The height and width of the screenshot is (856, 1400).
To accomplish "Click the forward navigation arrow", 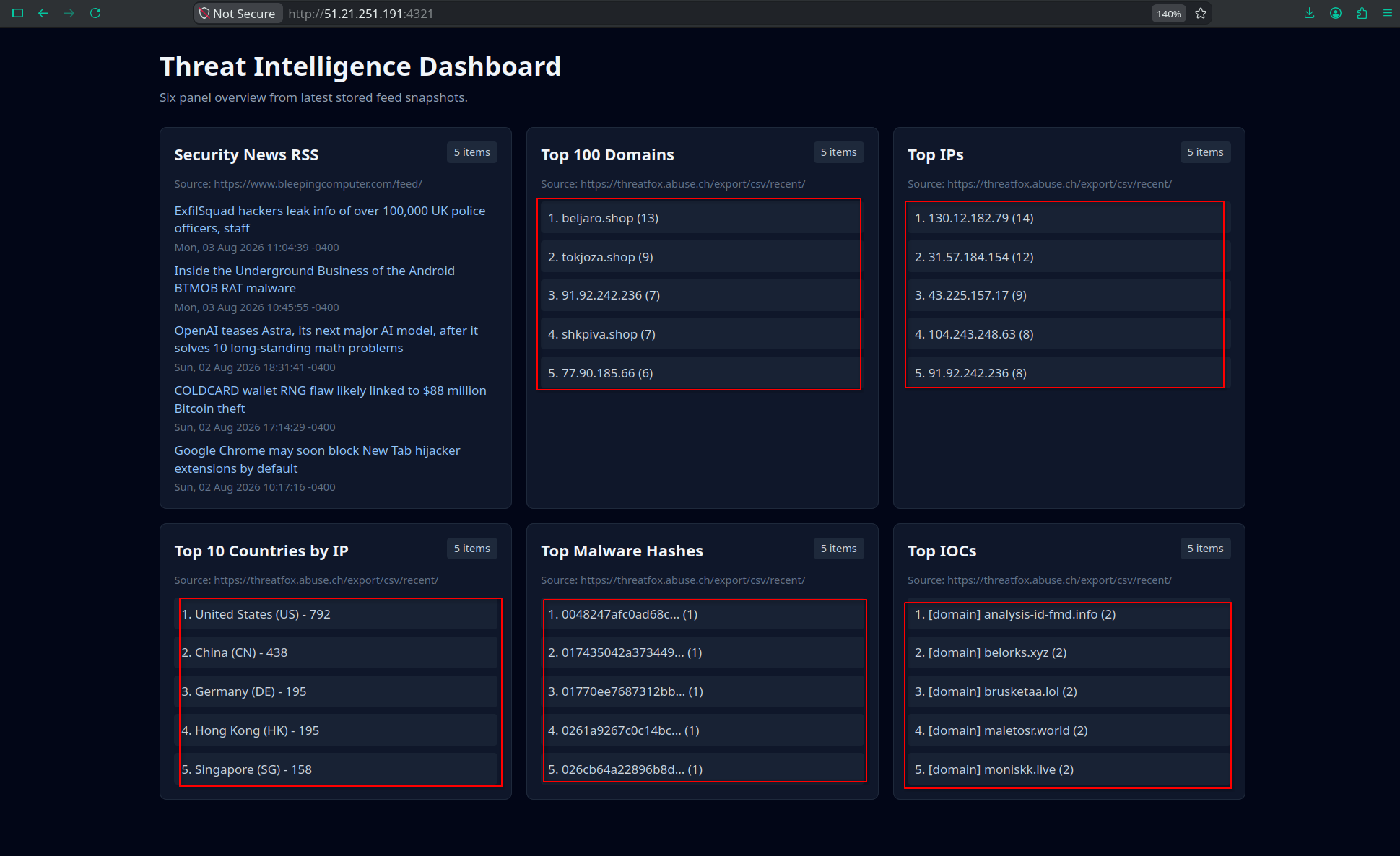I will 69,13.
